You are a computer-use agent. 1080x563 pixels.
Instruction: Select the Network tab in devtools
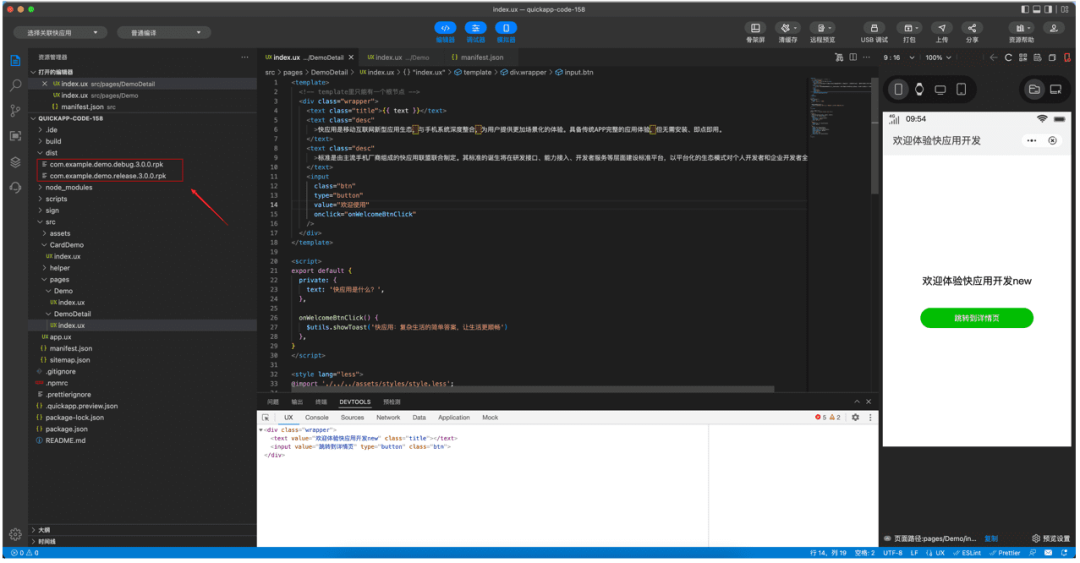pos(388,418)
